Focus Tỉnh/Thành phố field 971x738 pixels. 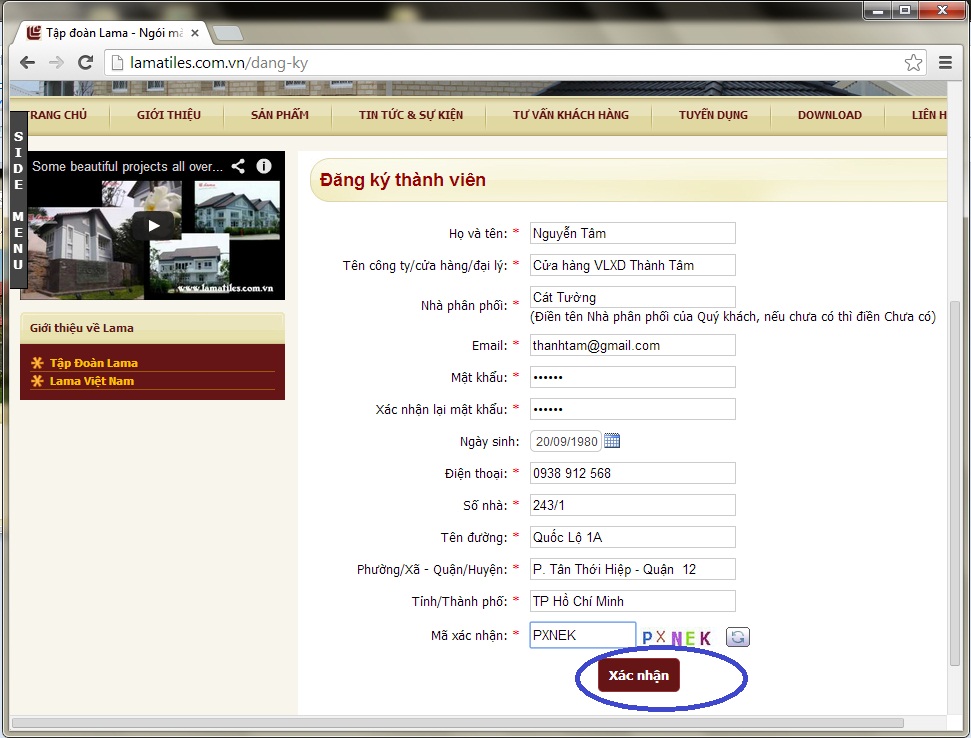632,601
